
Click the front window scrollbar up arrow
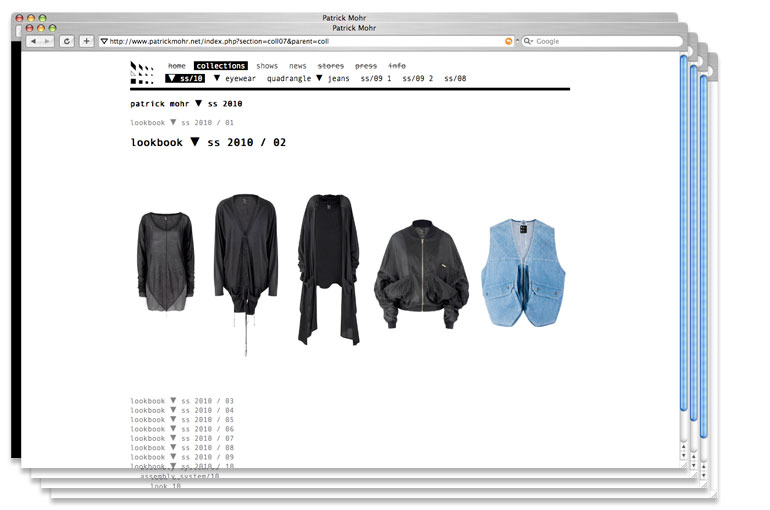(684, 447)
